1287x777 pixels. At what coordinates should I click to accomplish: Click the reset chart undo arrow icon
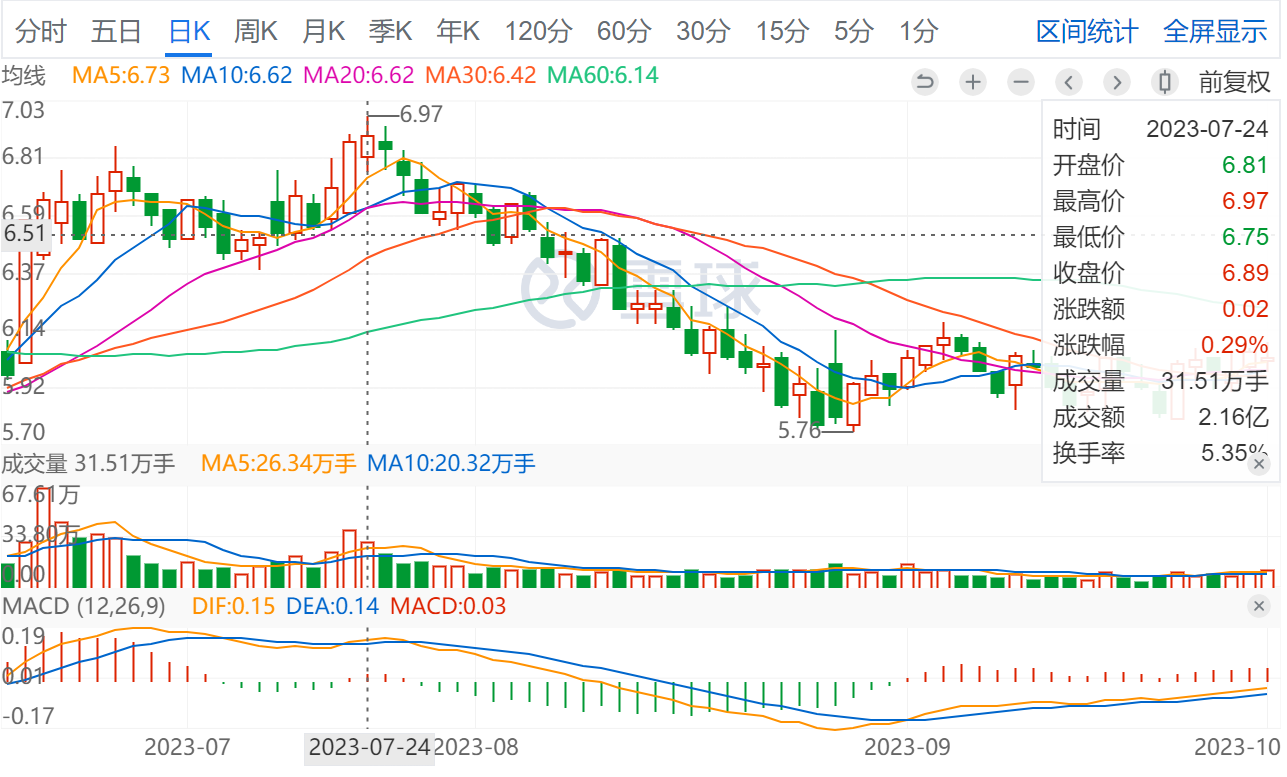click(925, 82)
